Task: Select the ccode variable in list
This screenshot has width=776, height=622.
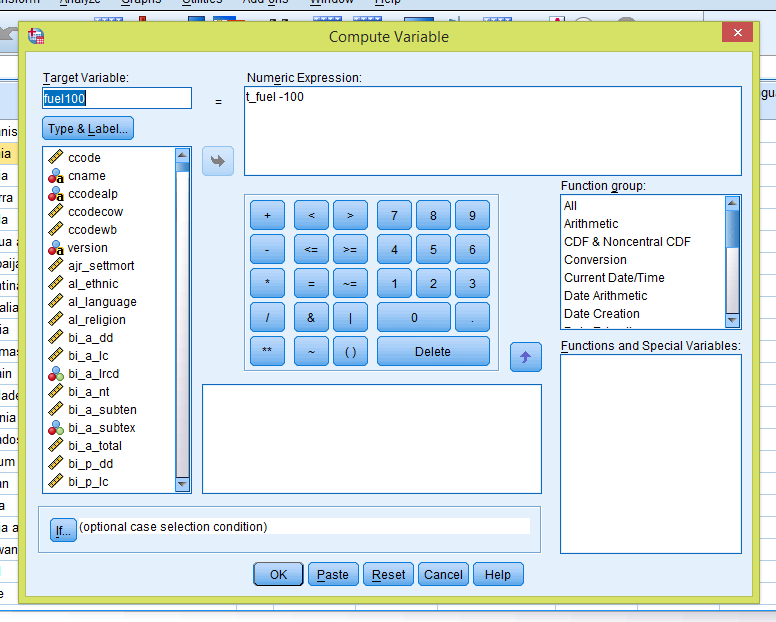Action: 84,158
